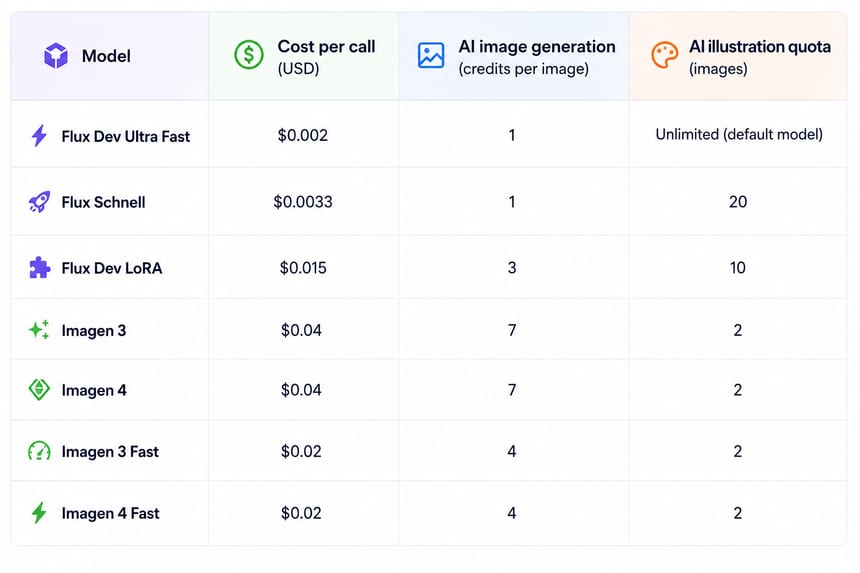Click the quota value 2 for Imagen 3 Fast
This screenshot has width=860, height=573.
[738, 451]
